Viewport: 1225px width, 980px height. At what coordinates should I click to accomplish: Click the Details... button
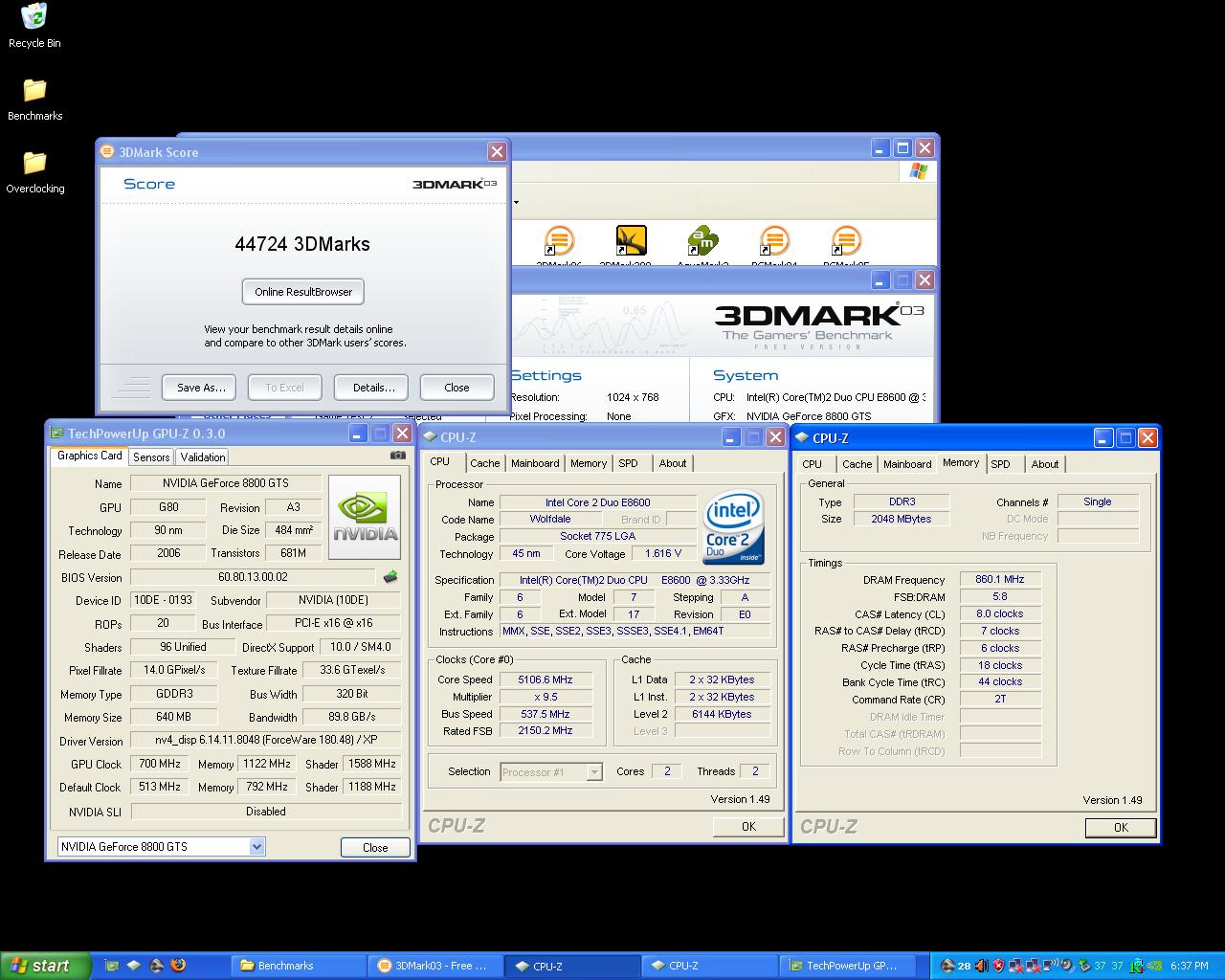click(373, 388)
